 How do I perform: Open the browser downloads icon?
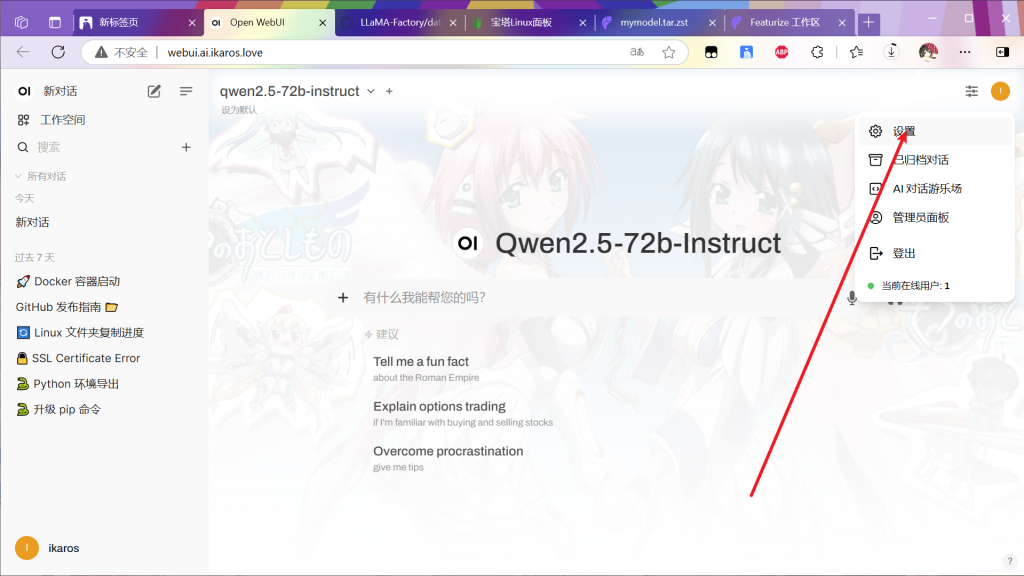(891, 52)
